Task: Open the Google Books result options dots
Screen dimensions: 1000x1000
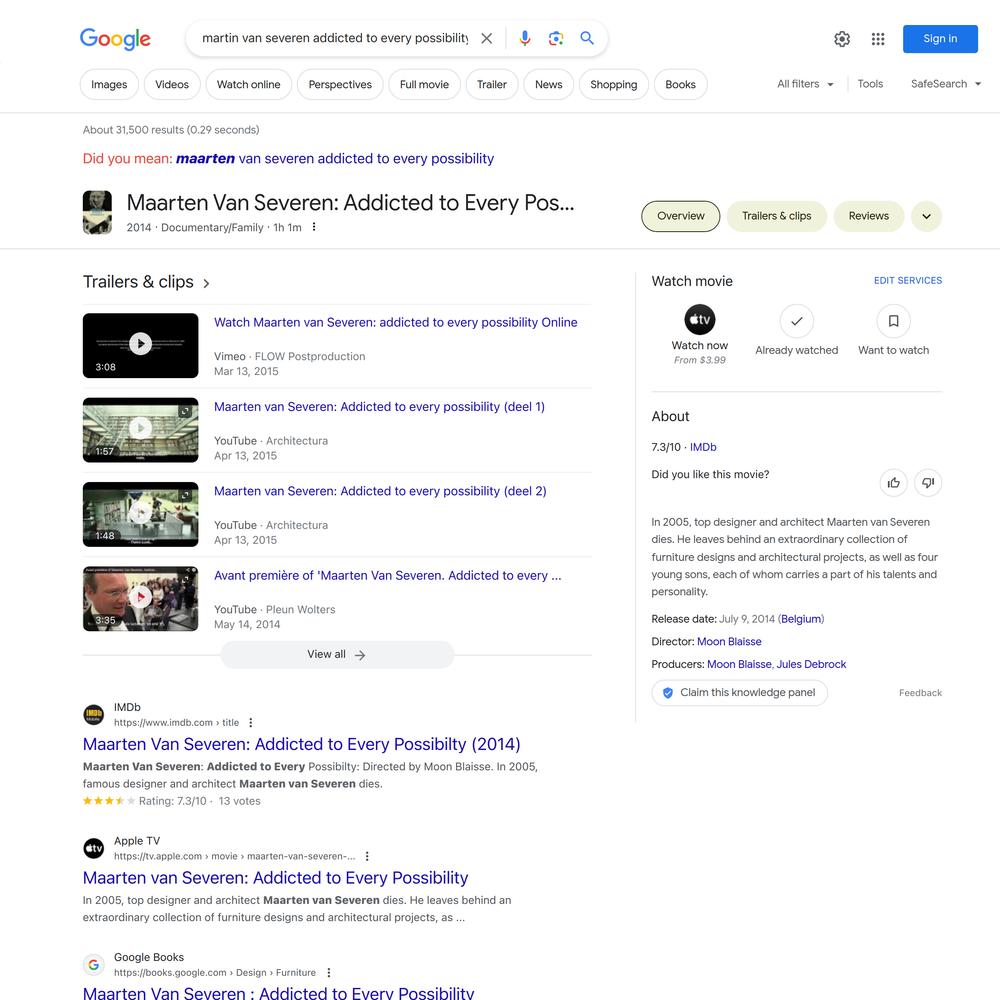Action: (x=329, y=973)
